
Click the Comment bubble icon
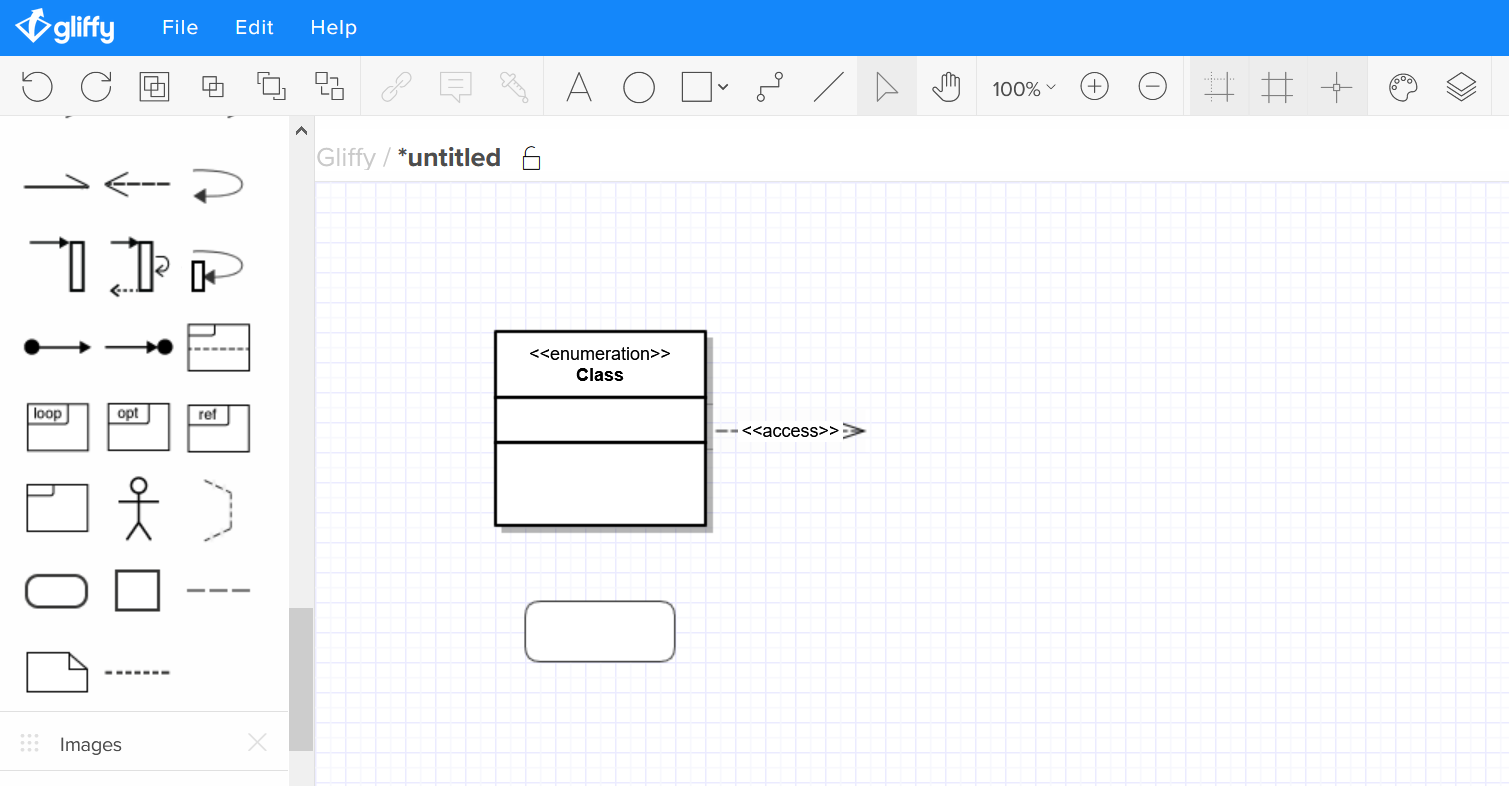[455, 87]
